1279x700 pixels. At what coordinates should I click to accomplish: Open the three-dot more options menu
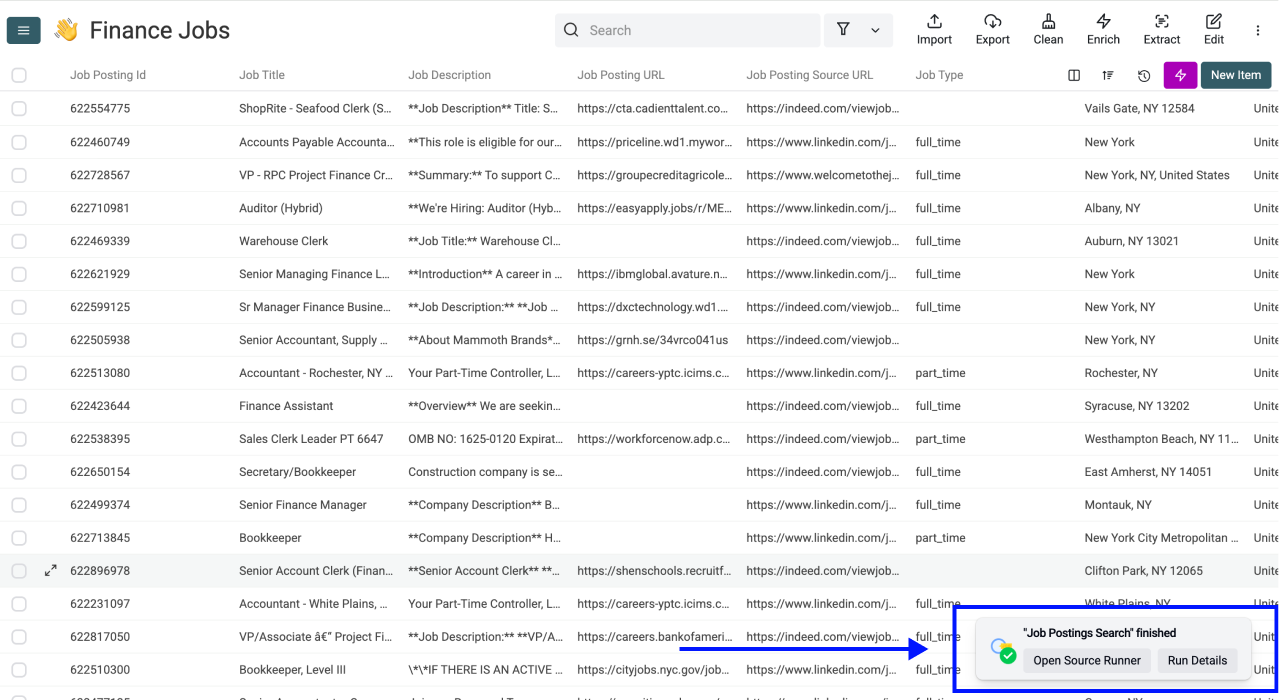tap(1258, 31)
